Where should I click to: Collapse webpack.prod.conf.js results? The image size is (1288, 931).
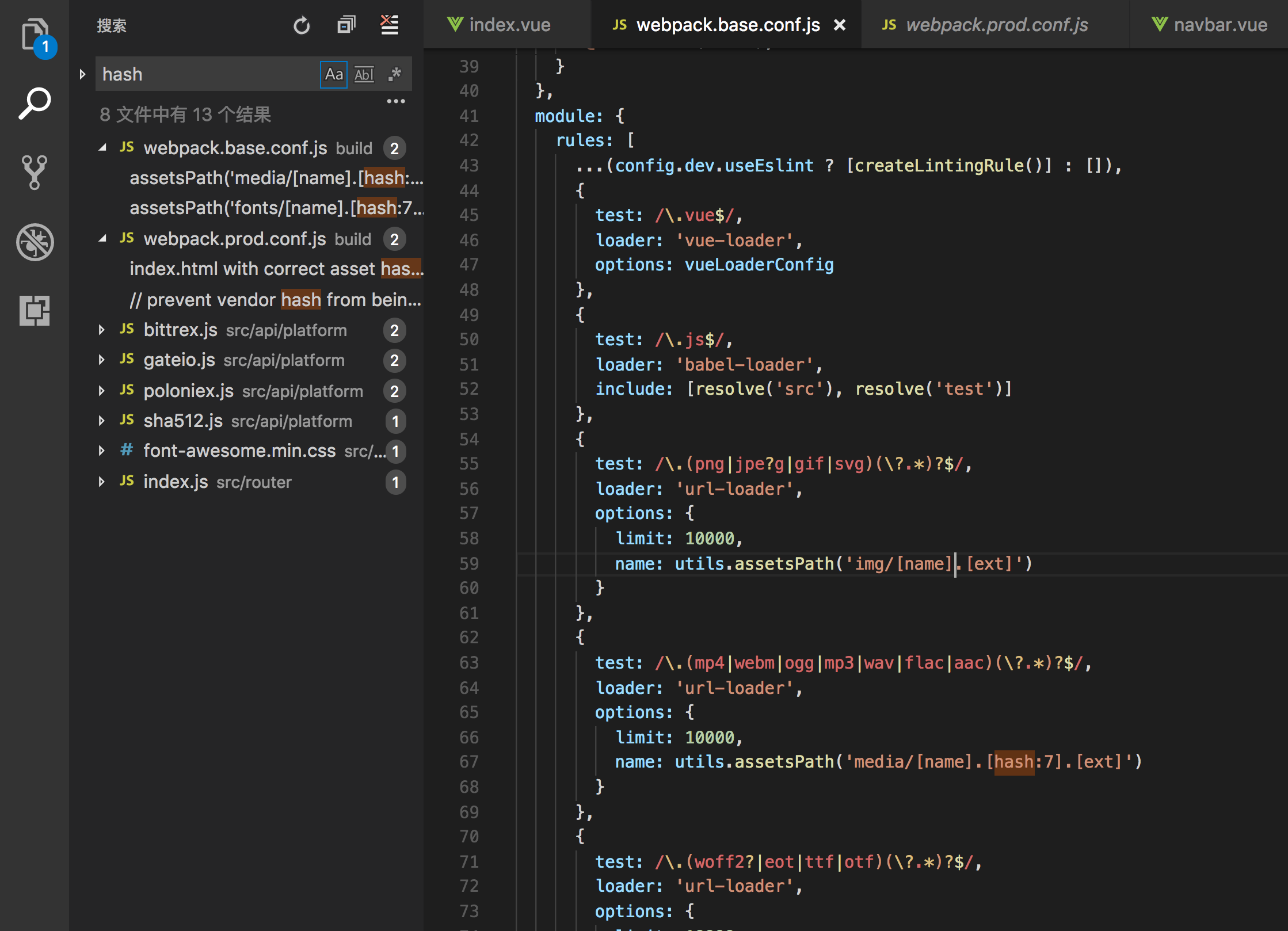pyautogui.click(x=102, y=239)
